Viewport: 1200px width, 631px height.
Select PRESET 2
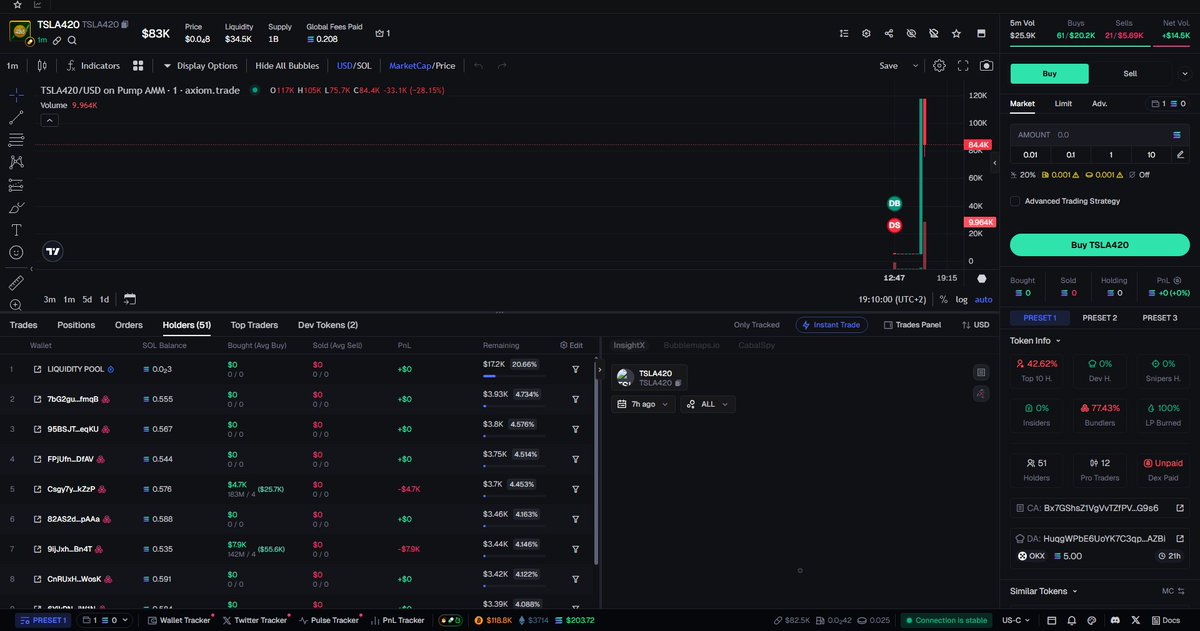[1099, 318]
